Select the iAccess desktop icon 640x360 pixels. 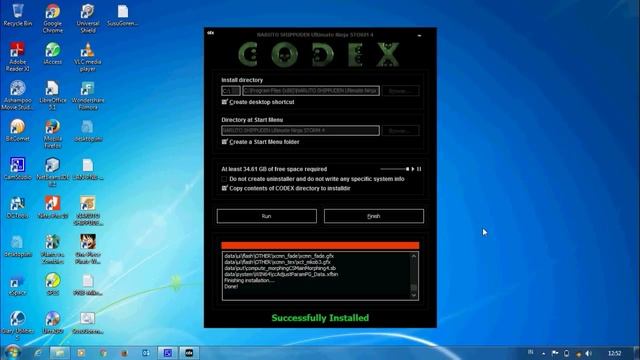tap(53, 53)
